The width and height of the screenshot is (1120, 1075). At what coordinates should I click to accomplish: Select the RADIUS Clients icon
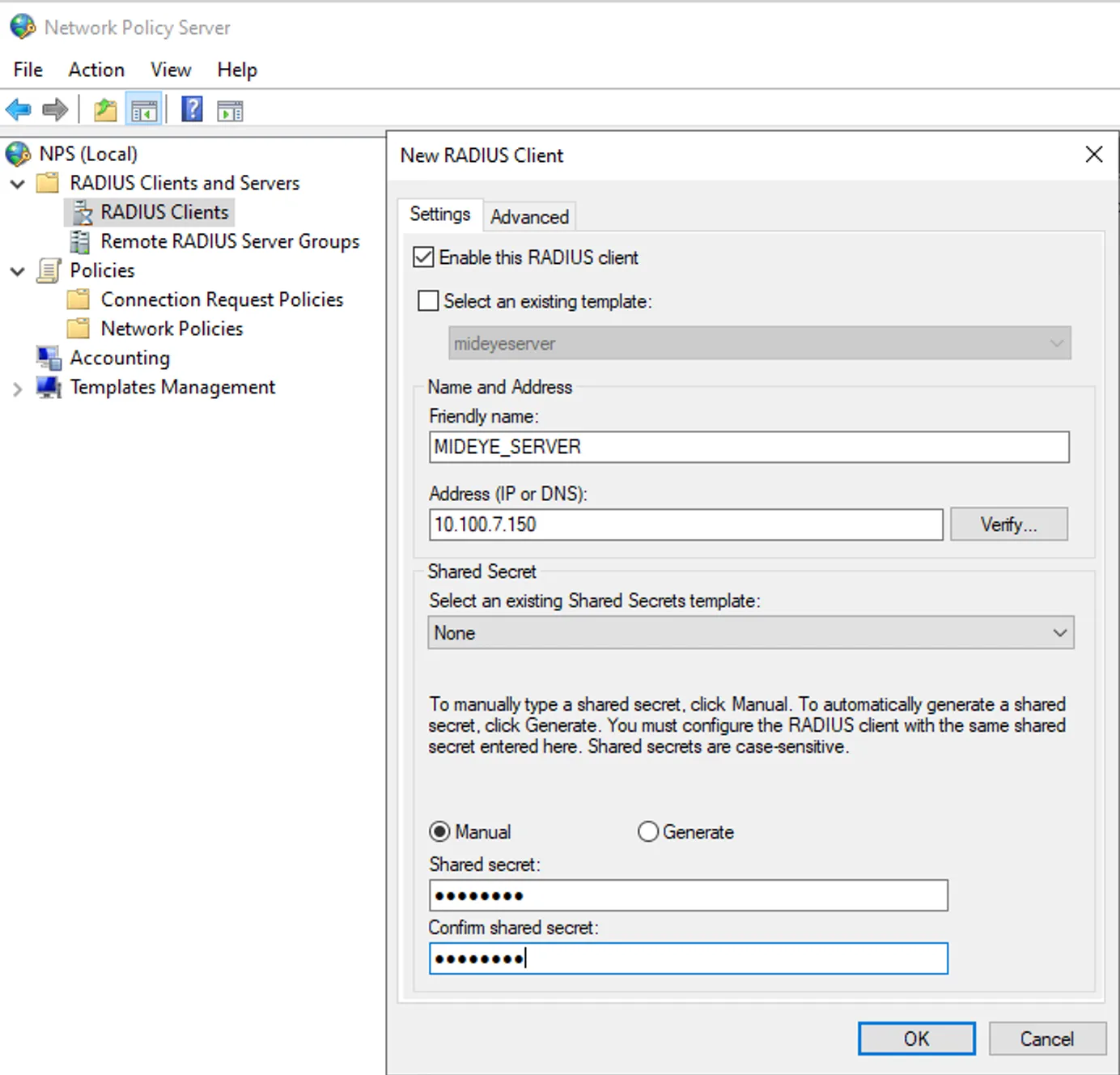(x=83, y=212)
